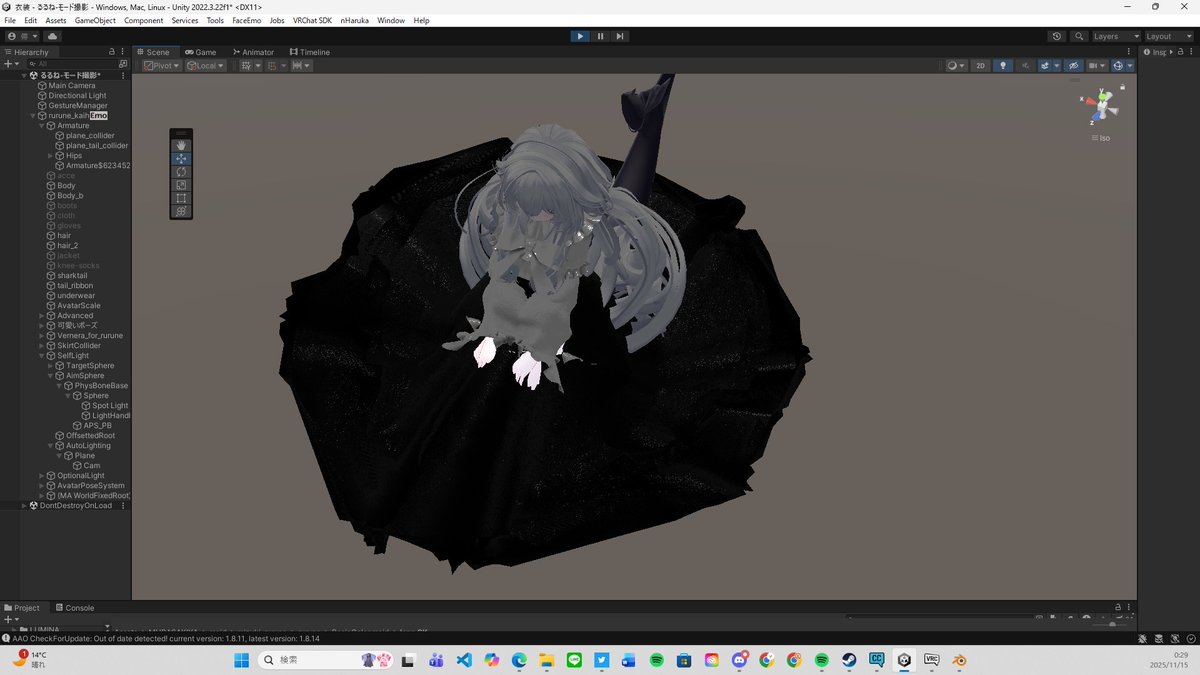The width and height of the screenshot is (1200, 675).
Task: Collapse the Armature object
Action: (42, 125)
